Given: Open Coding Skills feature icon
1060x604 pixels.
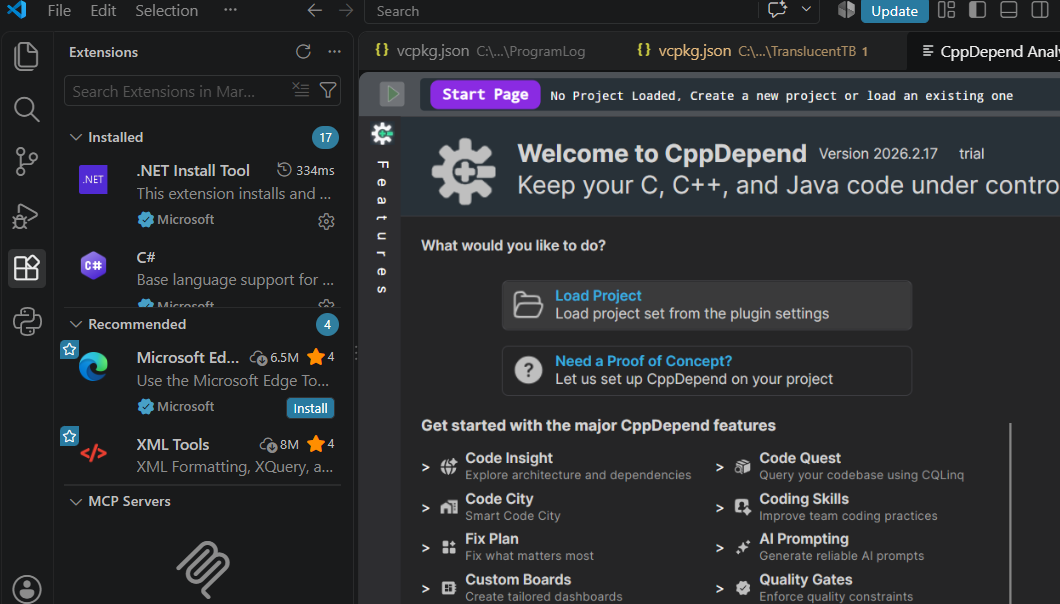Looking at the screenshot, I should 743,507.
